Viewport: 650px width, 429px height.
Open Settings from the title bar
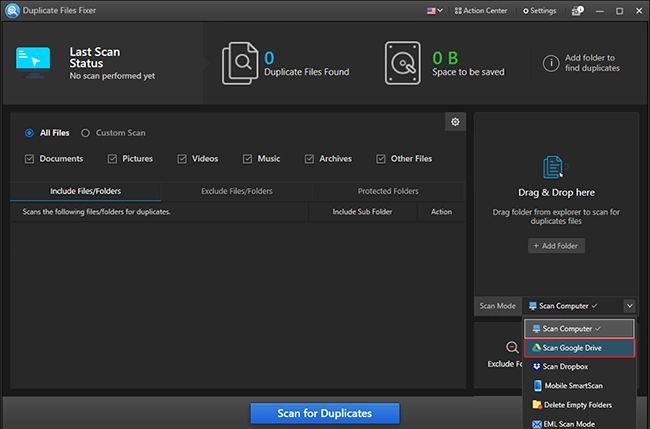coord(539,11)
